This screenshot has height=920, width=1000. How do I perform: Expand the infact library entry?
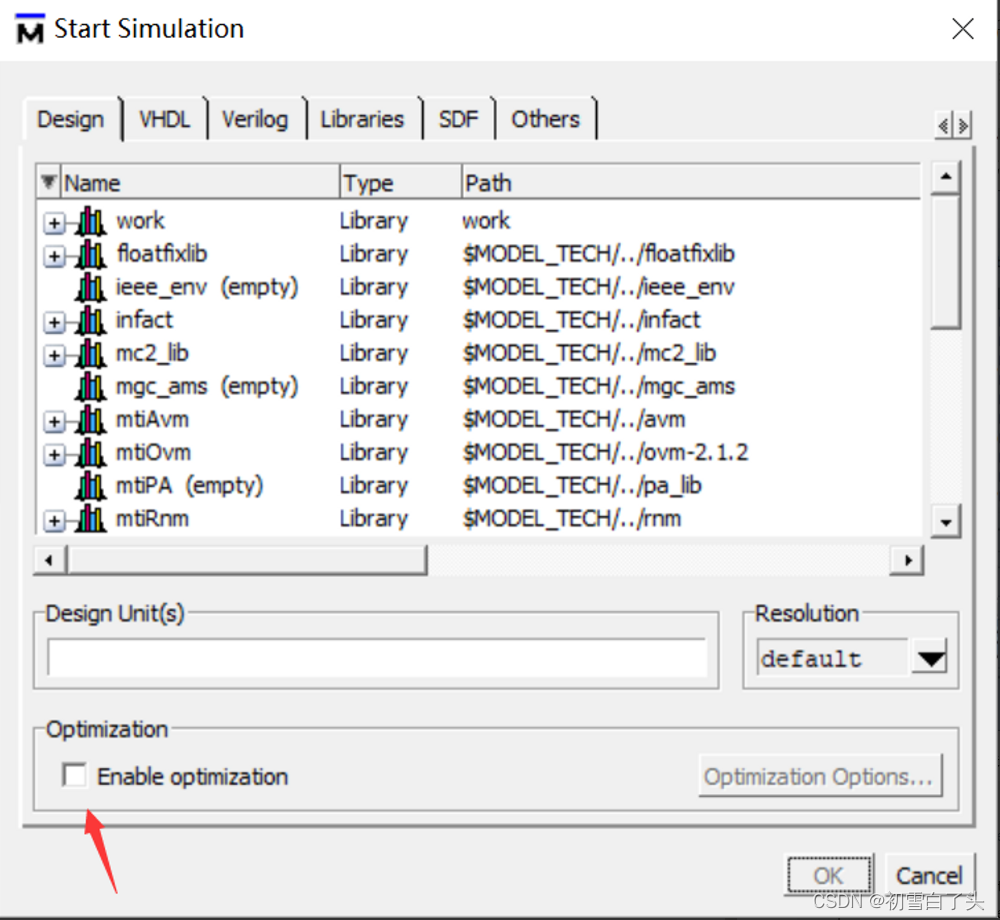pyautogui.click(x=52, y=321)
